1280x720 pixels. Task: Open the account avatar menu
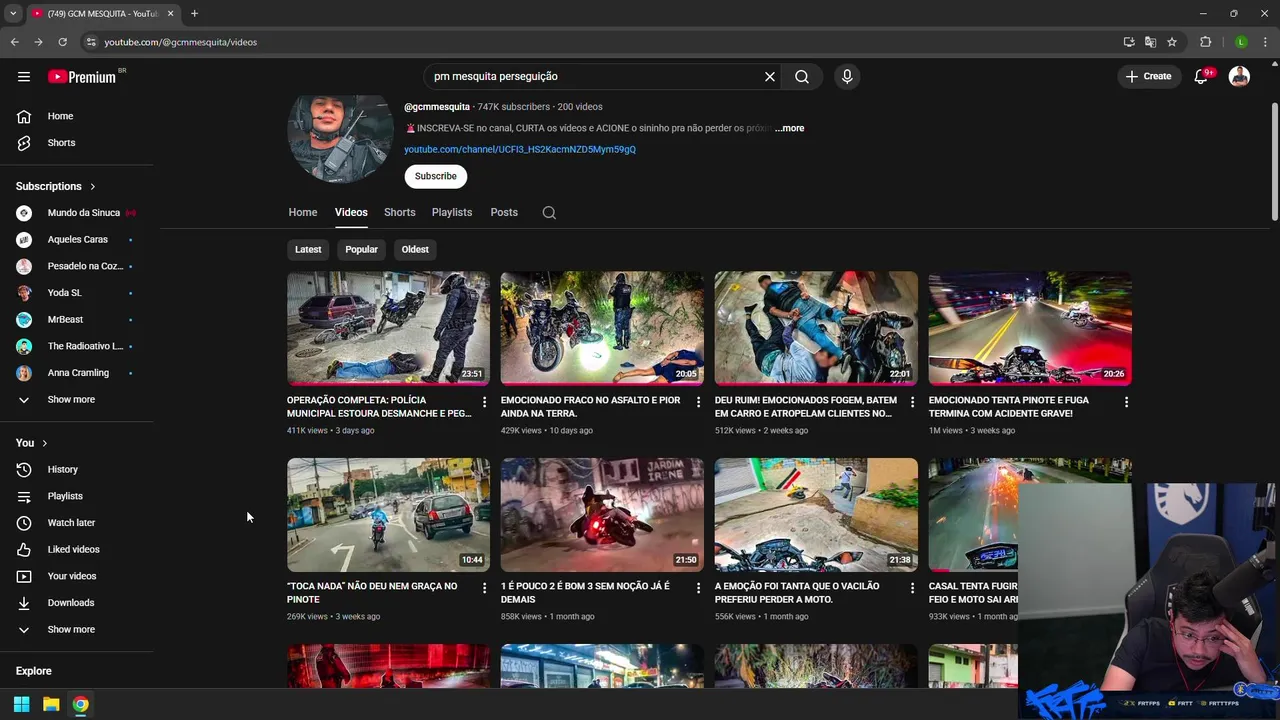(x=1239, y=76)
